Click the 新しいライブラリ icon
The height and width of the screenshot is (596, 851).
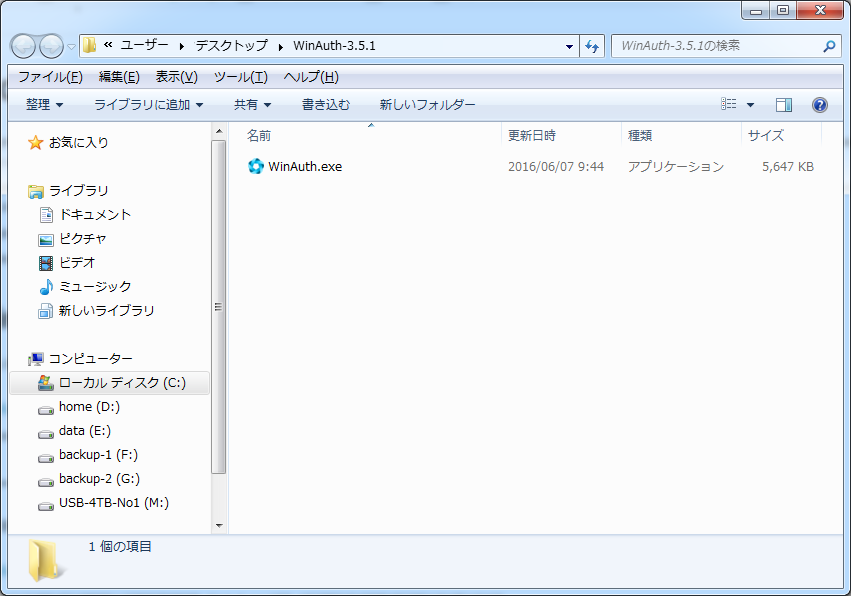coord(46,311)
